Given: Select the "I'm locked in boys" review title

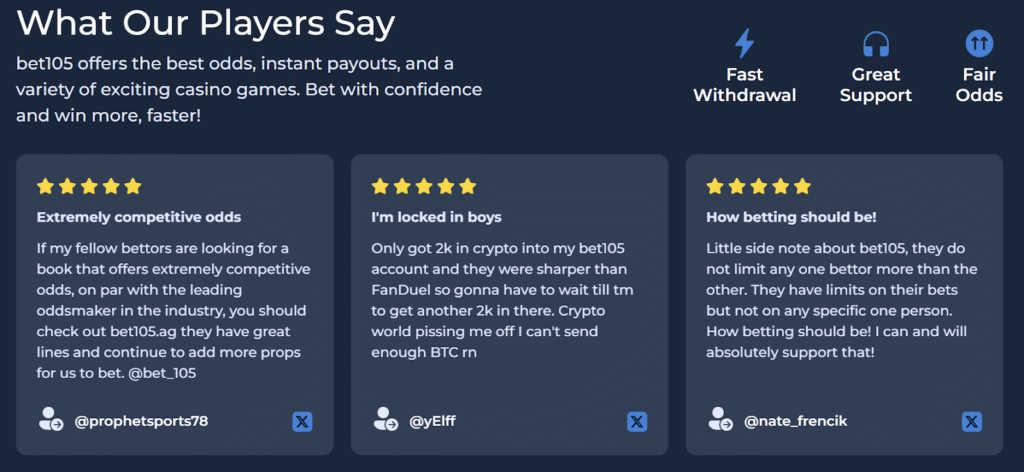Looking at the screenshot, I should click(436, 217).
